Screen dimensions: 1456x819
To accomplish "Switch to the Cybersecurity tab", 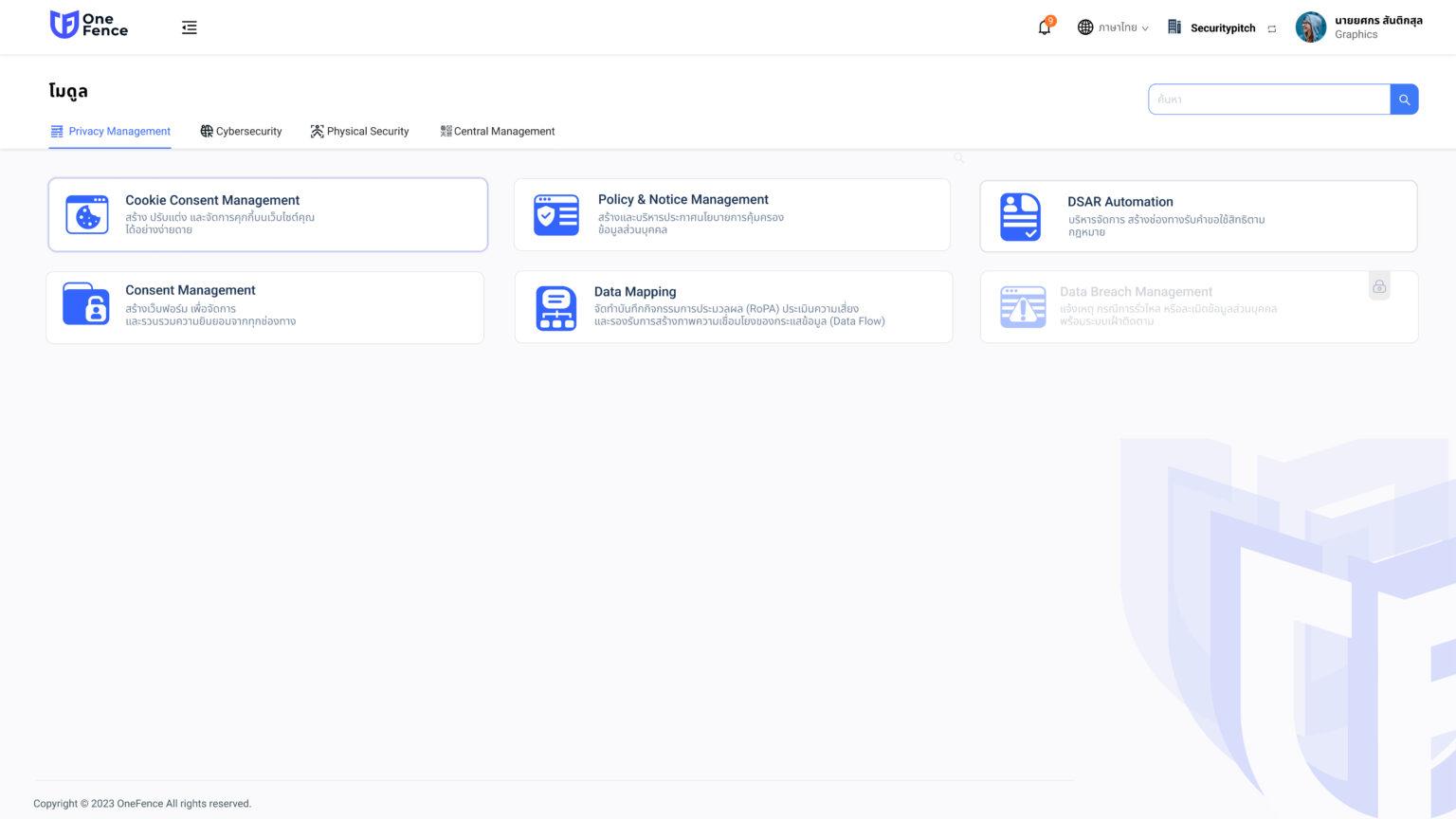I will tap(241, 131).
